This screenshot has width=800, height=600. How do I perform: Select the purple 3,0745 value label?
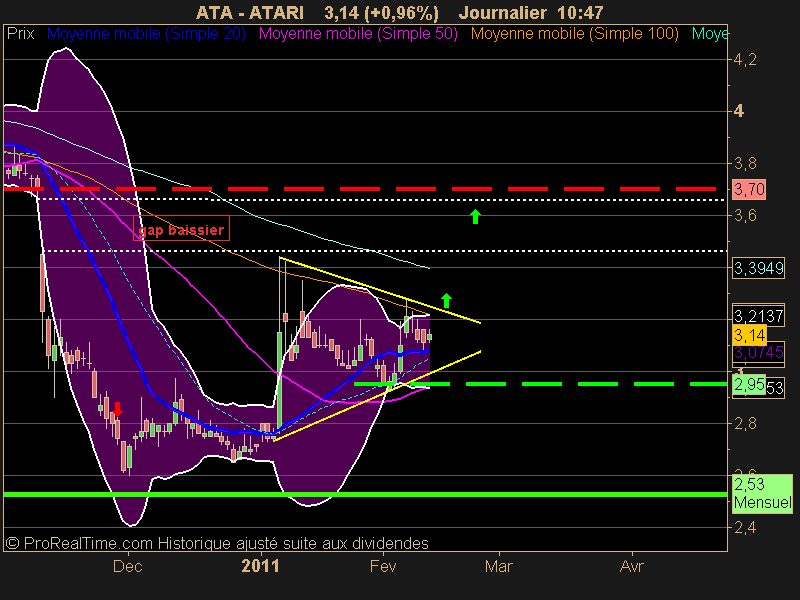coord(759,353)
